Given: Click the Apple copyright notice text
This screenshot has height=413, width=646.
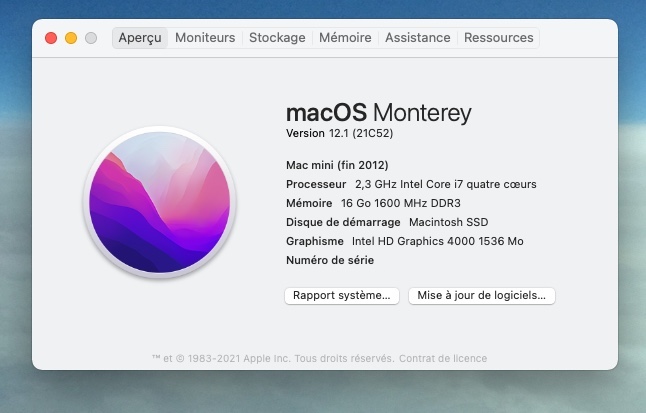Looking at the screenshot, I should click(273, 359).
